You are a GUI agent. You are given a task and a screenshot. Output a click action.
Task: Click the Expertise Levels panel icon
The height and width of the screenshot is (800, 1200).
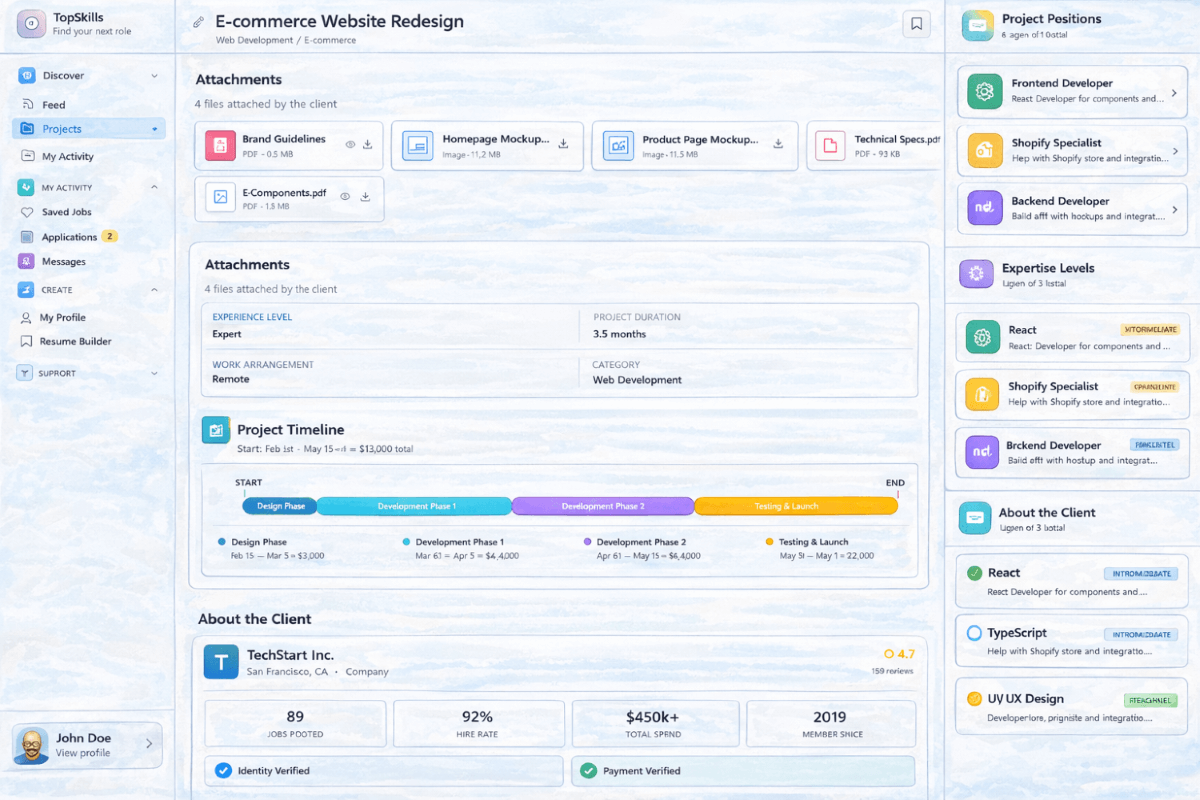click(x=976, y=274)
